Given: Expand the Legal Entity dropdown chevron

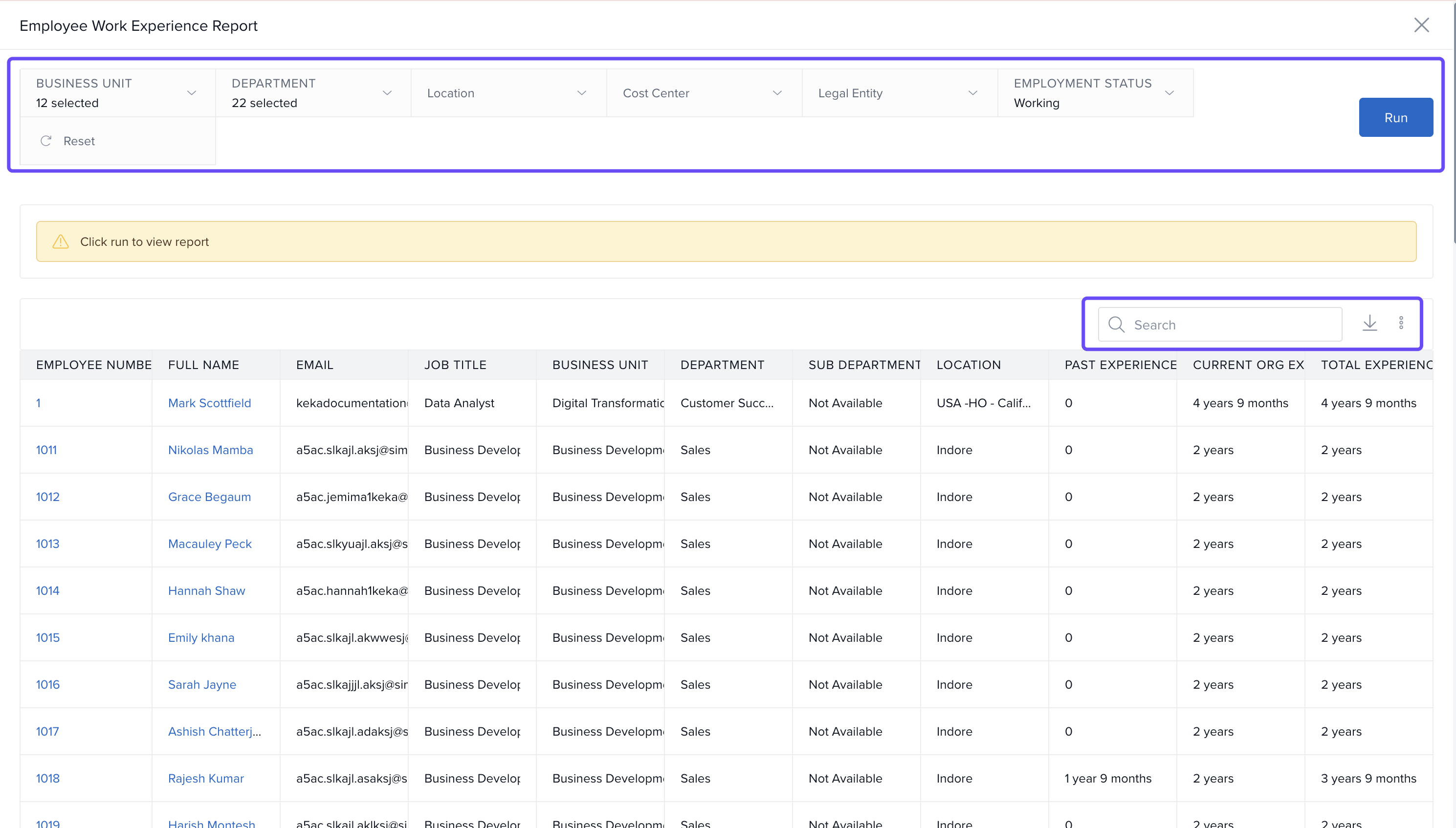Looking at the screenshot, I should tap(972, 93).
